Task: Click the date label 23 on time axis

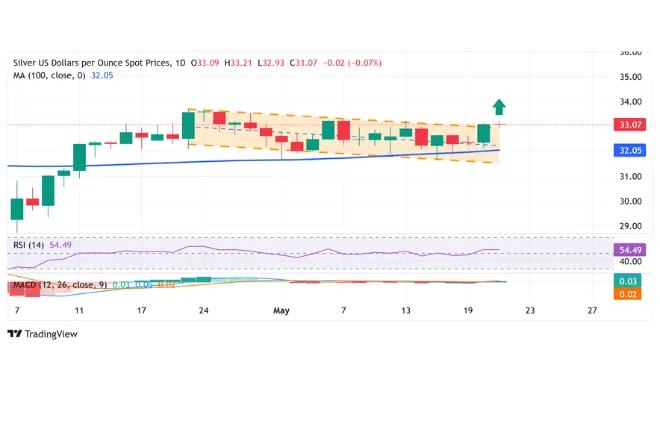Action: coord(530,311)
